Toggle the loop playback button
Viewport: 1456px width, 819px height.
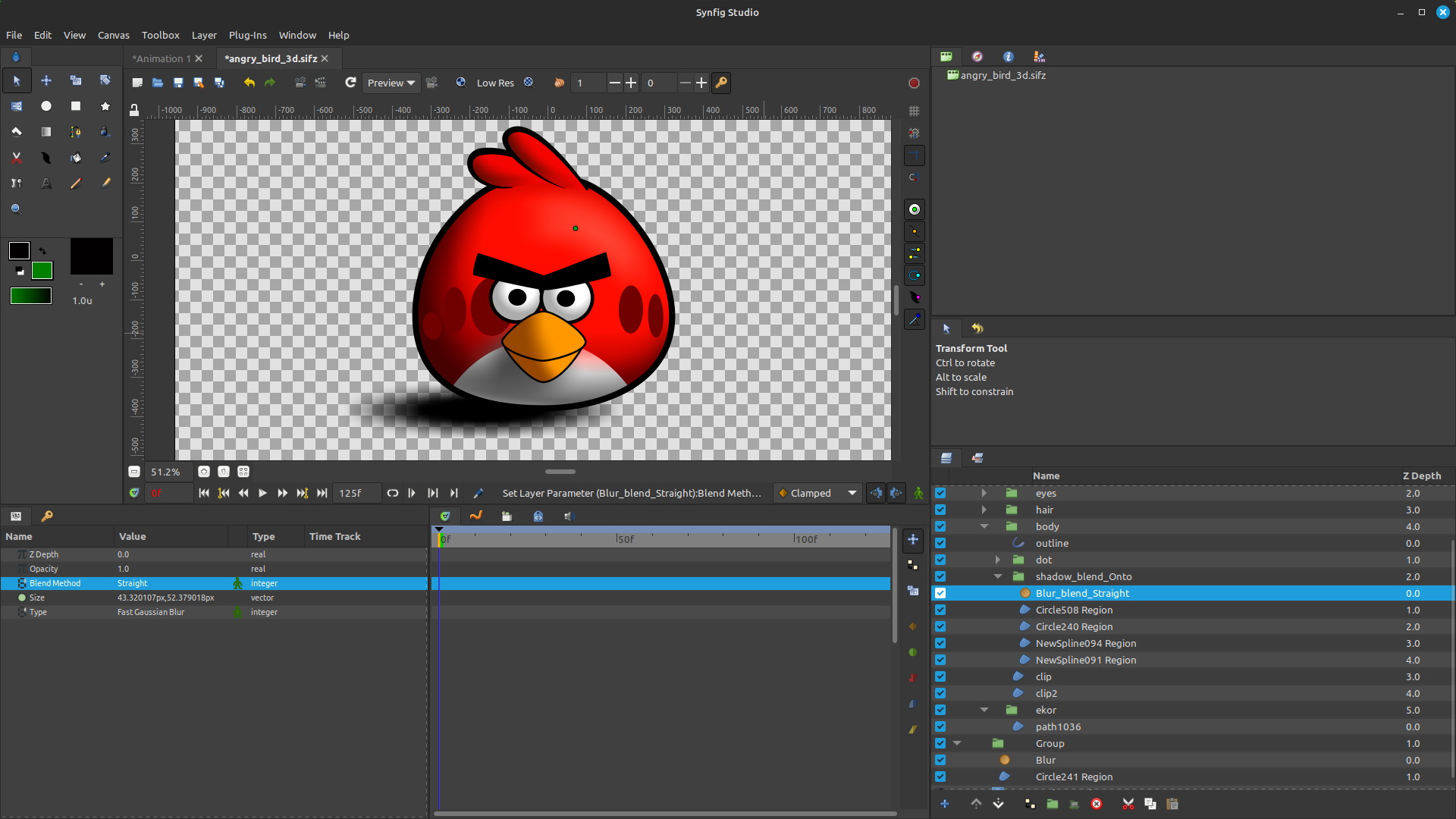[393, 493]
